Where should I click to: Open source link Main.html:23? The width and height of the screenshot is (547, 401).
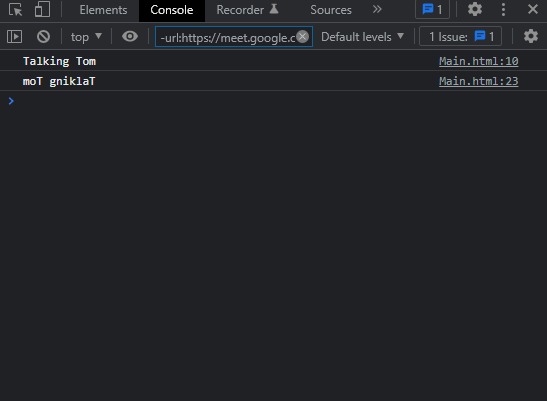[x=478, y=81]
